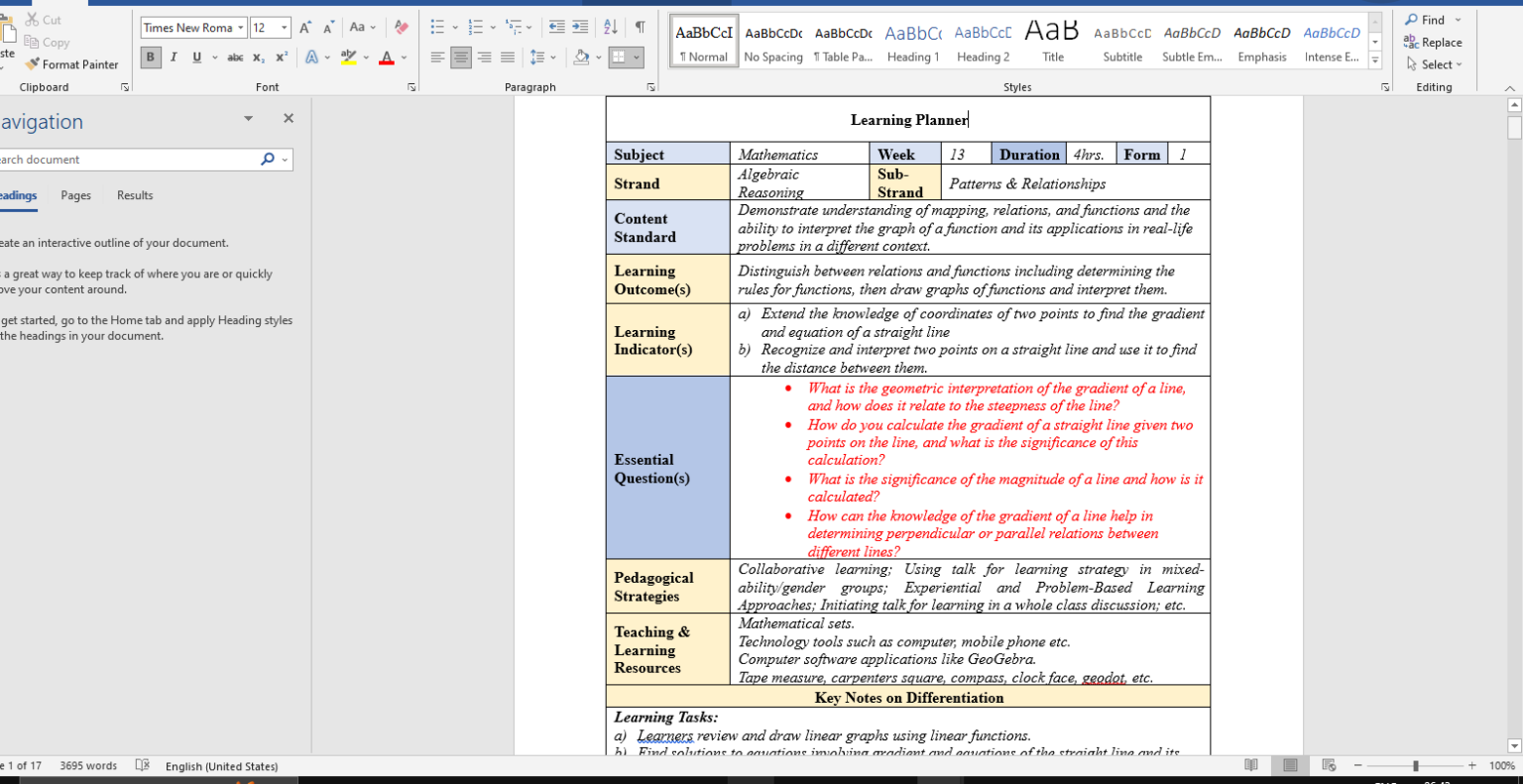Open the Results tab in Navigation pane
Image resolution: width=1523 pixels, height=784 pixels.
click(134, 195)
